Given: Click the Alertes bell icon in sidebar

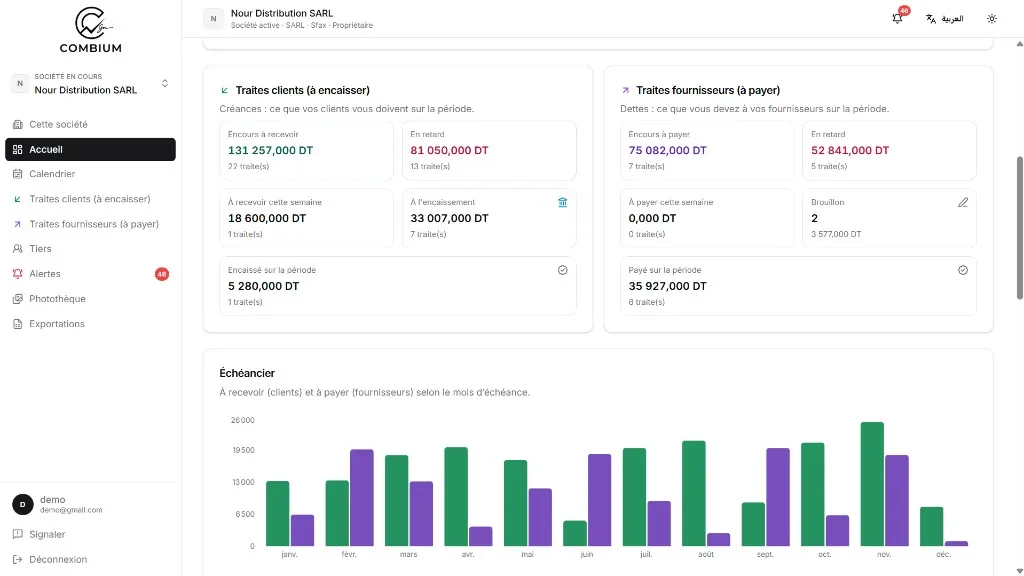Looking at the screenshot, I should tap(18, 274).
